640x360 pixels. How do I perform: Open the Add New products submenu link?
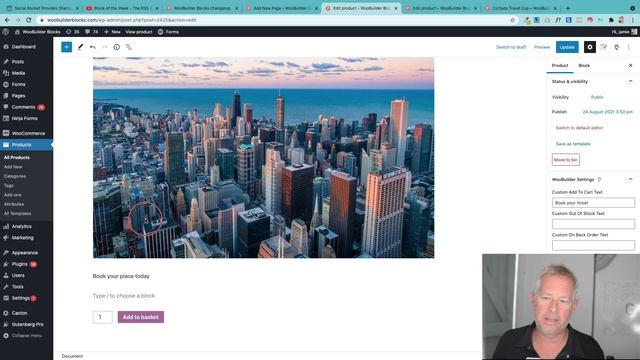coord(13,167)
